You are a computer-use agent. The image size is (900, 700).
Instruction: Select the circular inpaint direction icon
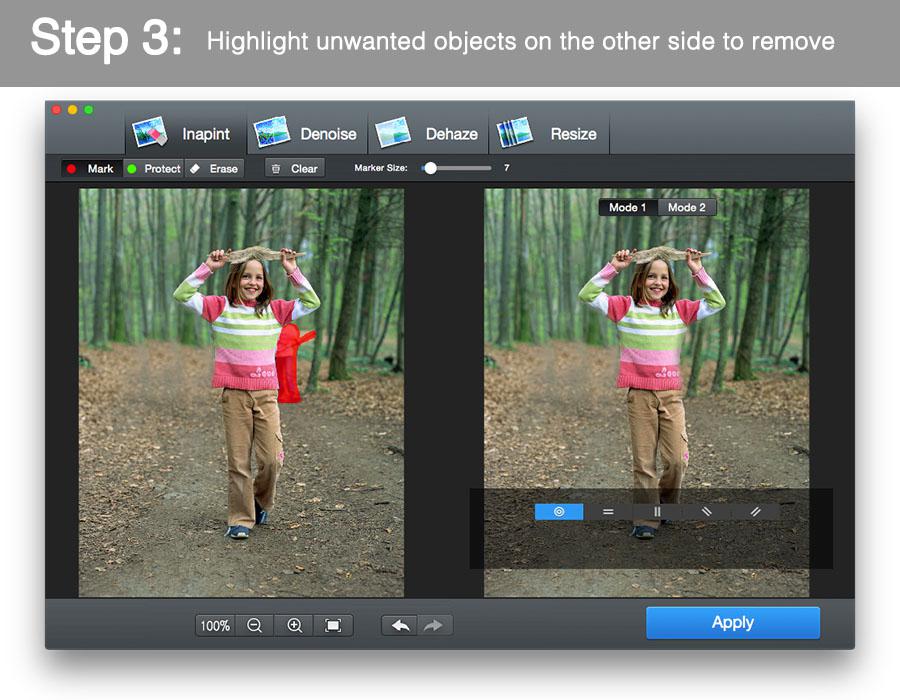point(559,511)
